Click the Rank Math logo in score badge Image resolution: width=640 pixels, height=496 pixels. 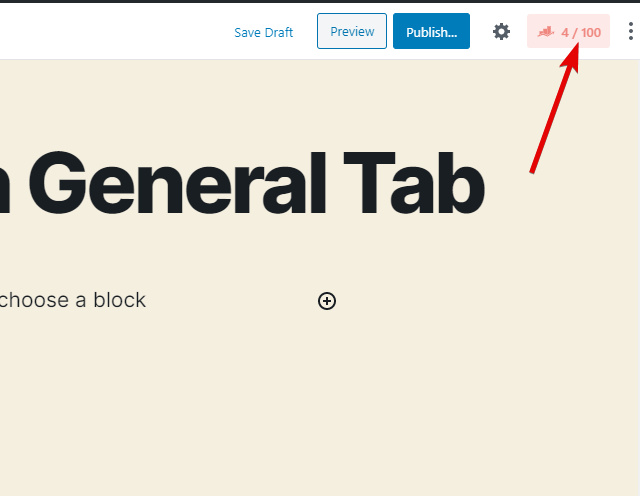[545, 33]
